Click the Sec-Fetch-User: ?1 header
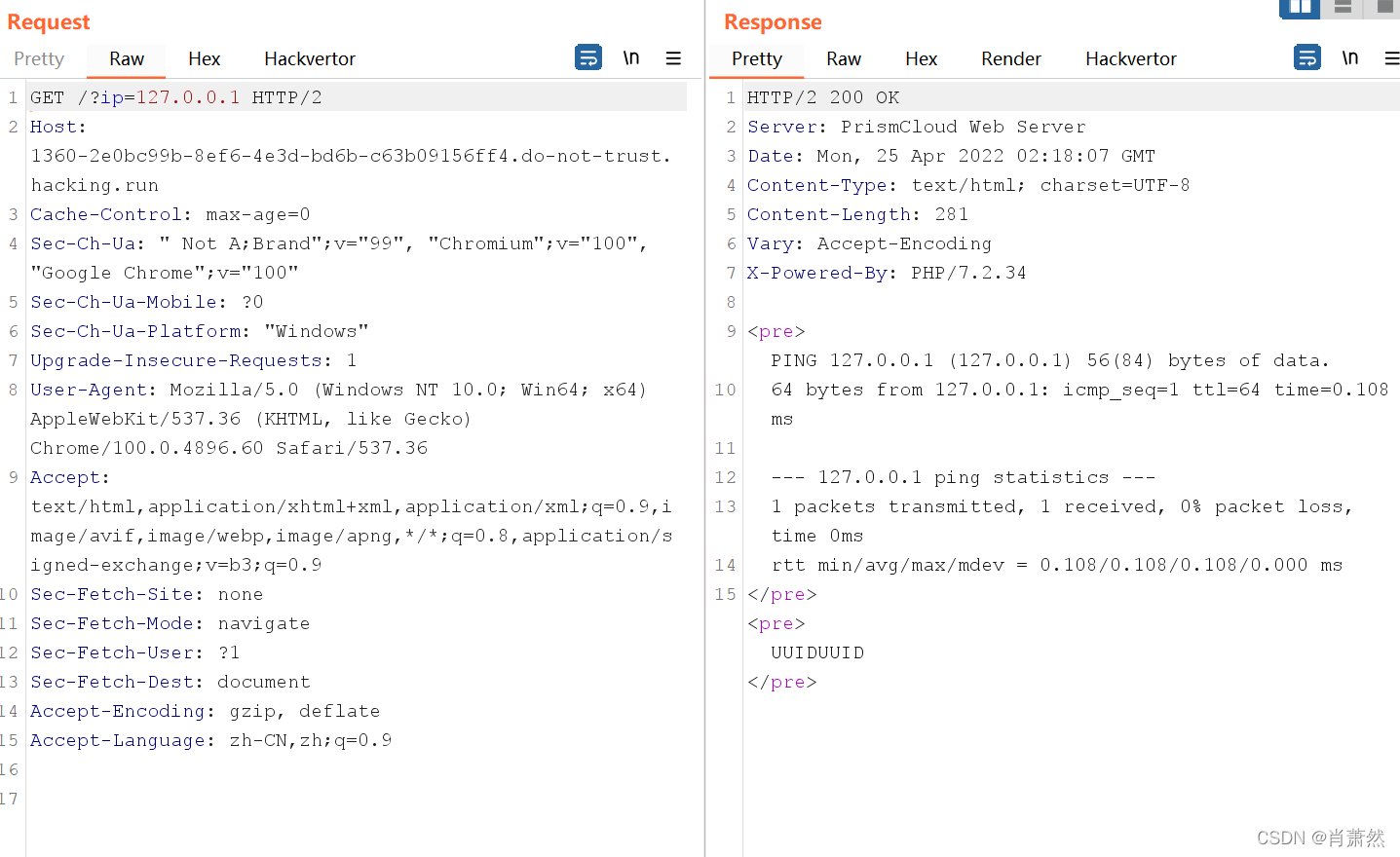 point(135,652)
